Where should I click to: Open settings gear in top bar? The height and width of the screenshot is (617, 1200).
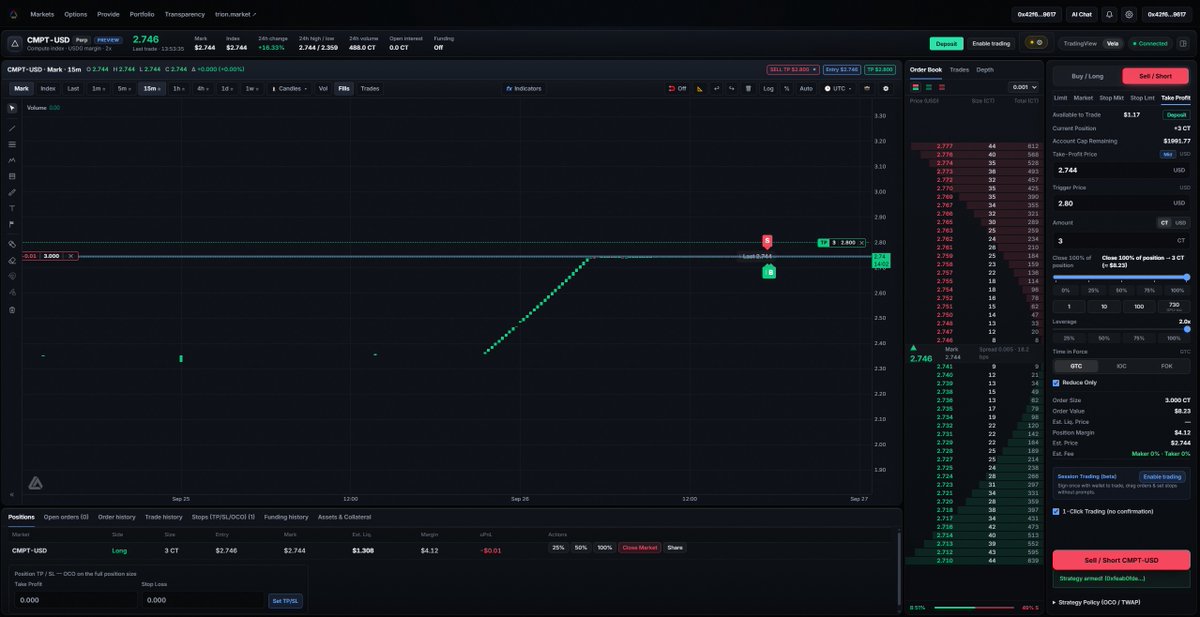coord(1129,14)
